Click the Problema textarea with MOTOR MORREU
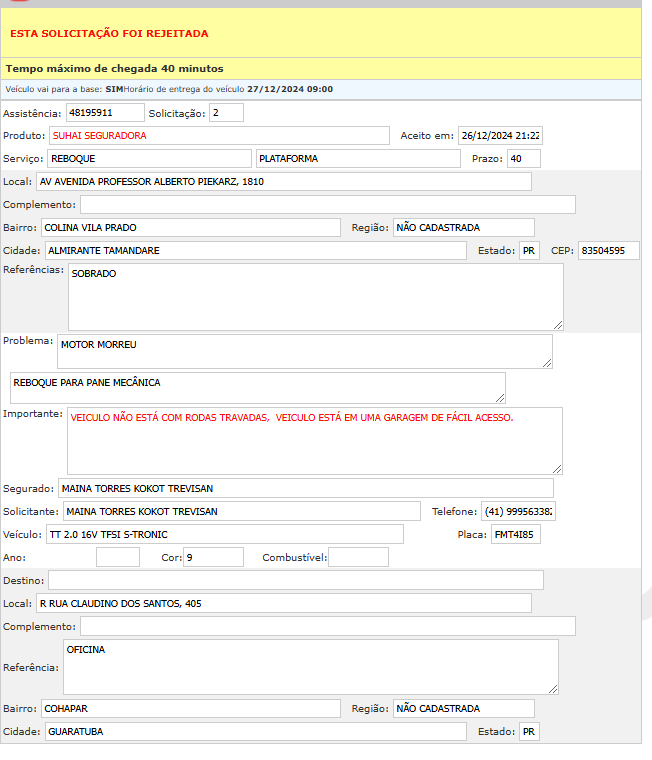This screenshot has height=760, width=652. click(304, 351)
